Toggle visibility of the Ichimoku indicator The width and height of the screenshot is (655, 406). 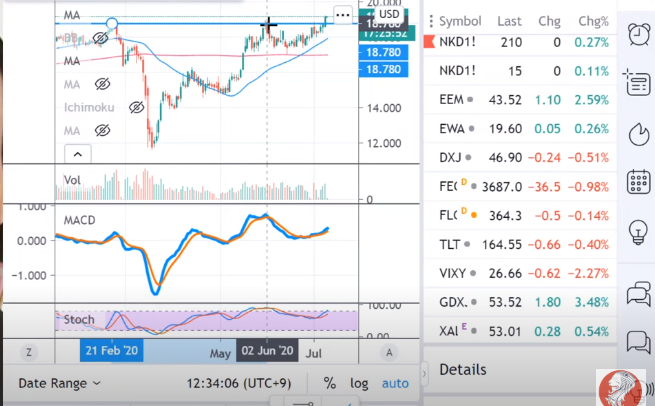pyautogui.click(x=136, y=107)
